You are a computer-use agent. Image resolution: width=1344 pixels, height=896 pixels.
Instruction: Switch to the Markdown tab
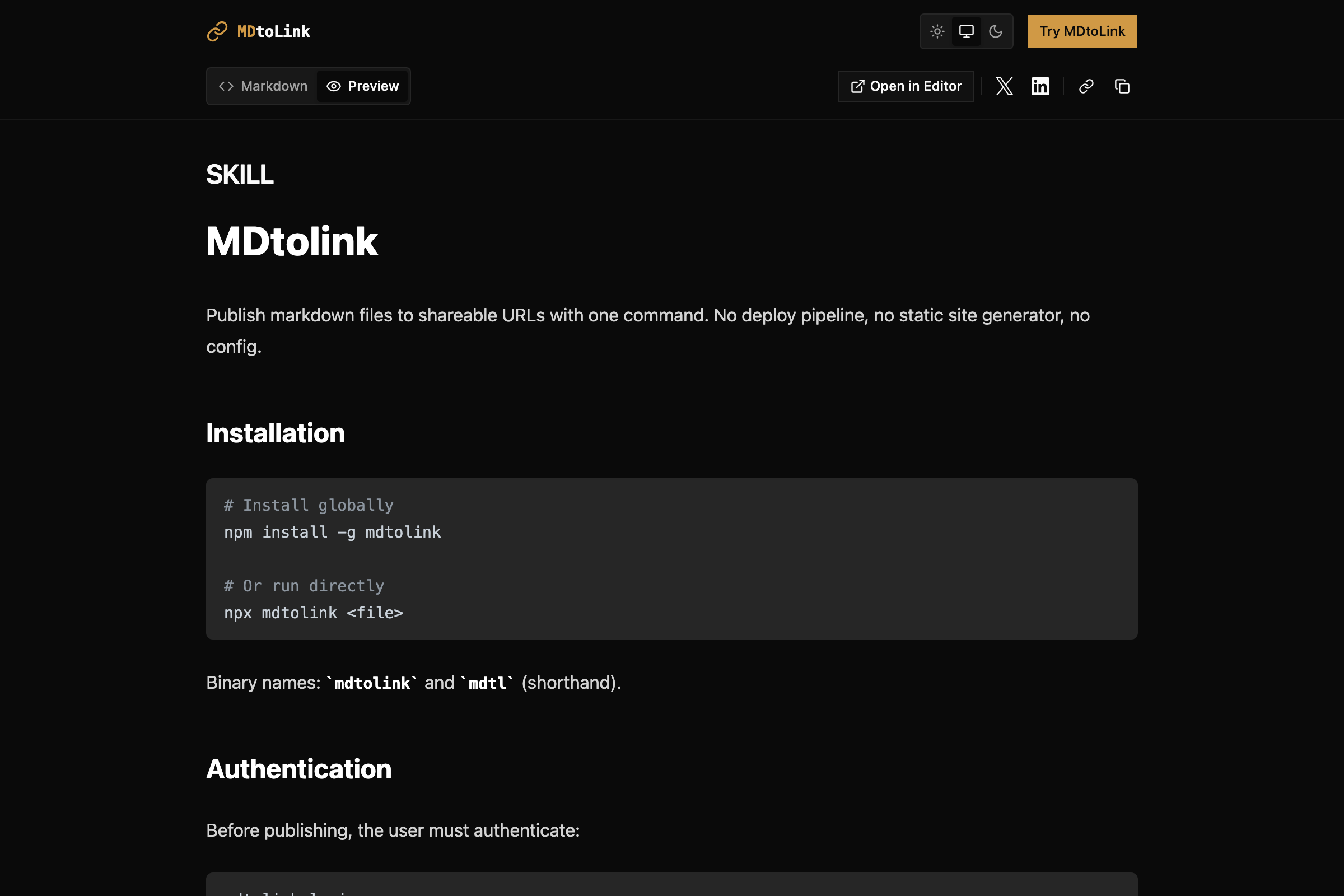(x=263, y=86)
